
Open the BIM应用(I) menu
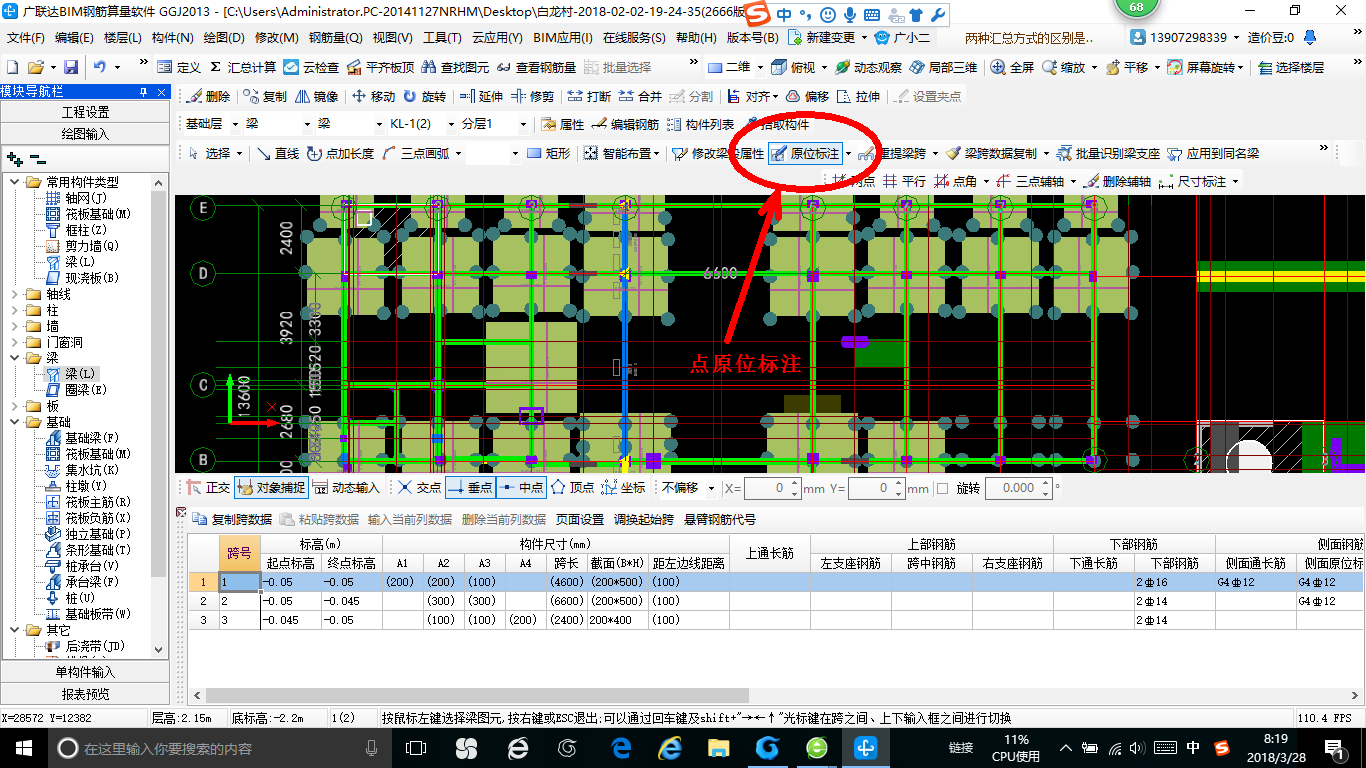pos(562,37)
